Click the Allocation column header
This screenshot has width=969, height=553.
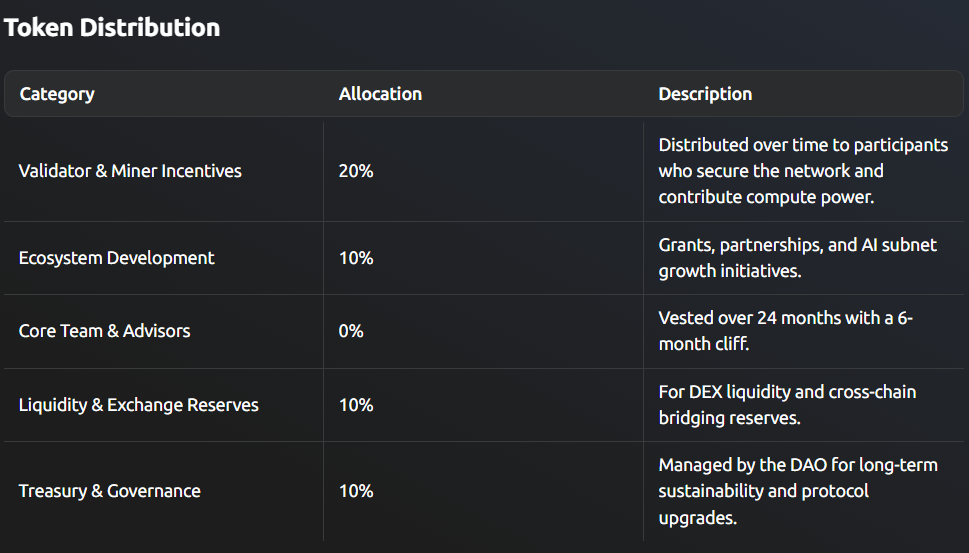click(380, 94)
